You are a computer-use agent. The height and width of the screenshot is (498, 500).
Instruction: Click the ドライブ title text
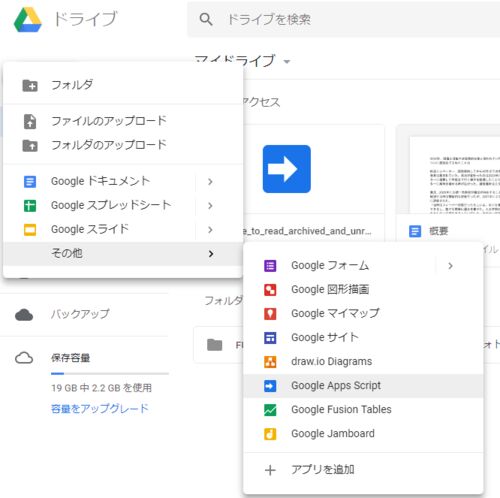pyautogui.click(x=85, y=19)
